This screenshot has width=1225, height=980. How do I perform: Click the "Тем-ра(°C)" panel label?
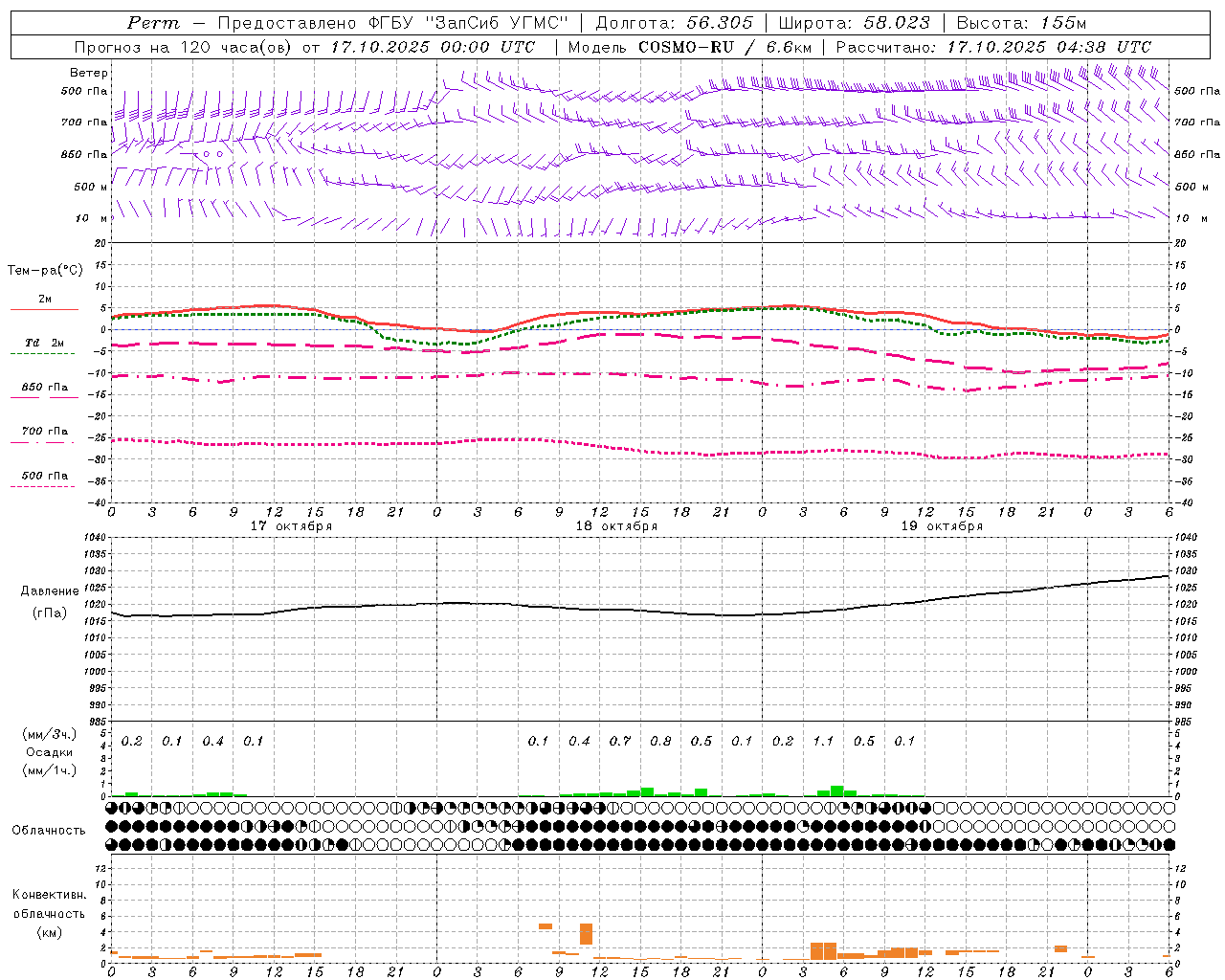coord(45,270)
